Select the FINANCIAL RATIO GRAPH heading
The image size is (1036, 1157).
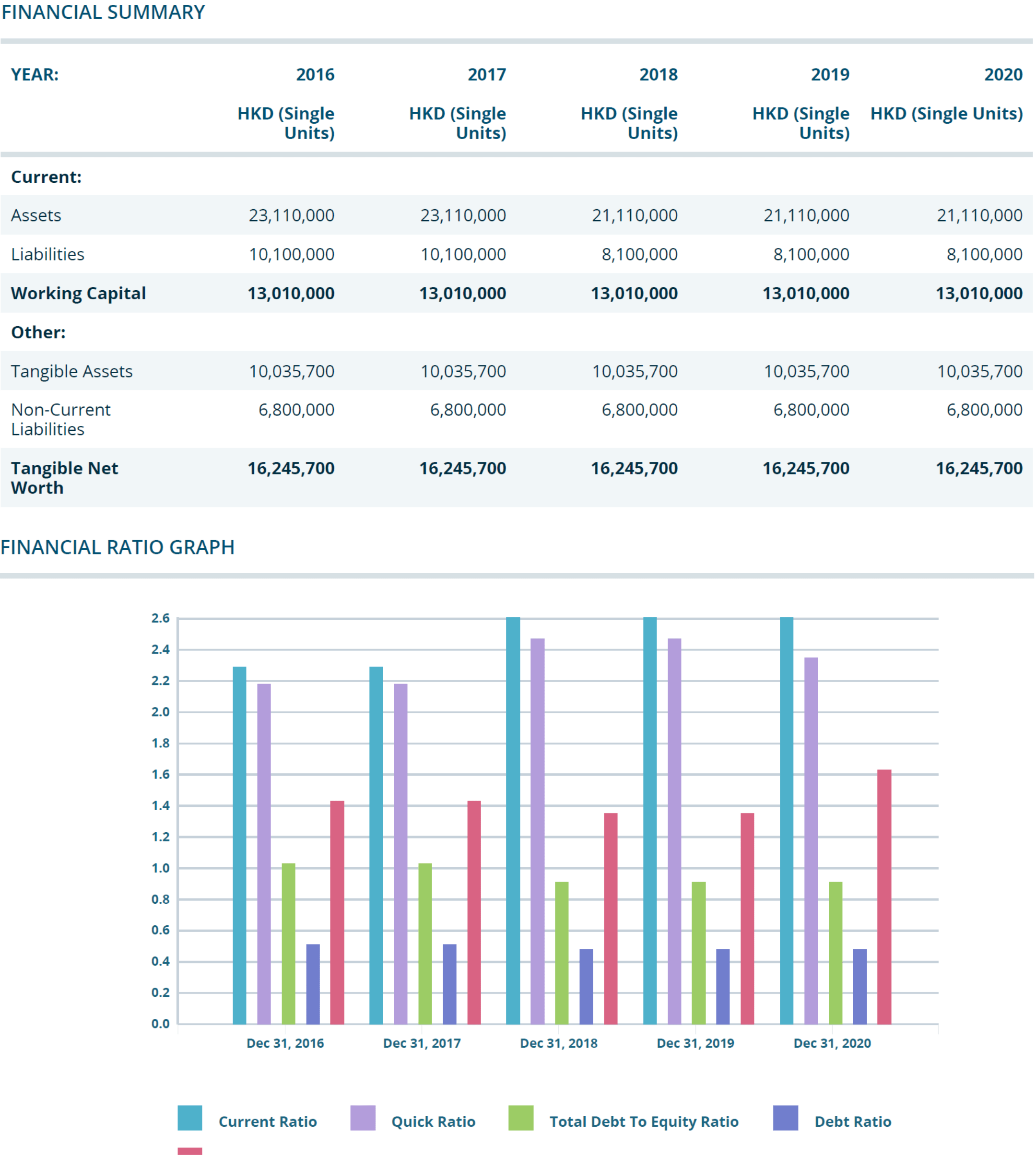point(118,547)
